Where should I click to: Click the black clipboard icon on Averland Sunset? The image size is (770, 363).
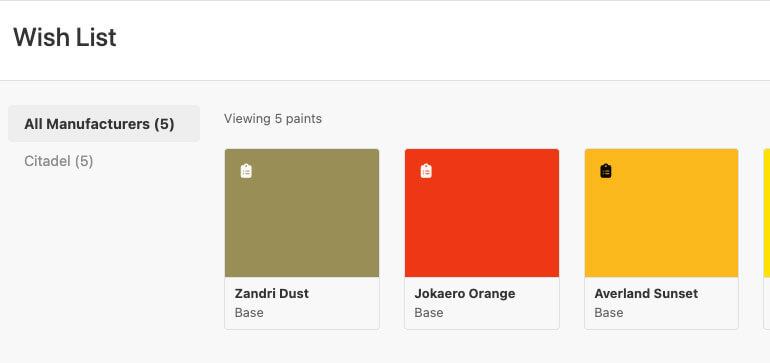[606, 171]
